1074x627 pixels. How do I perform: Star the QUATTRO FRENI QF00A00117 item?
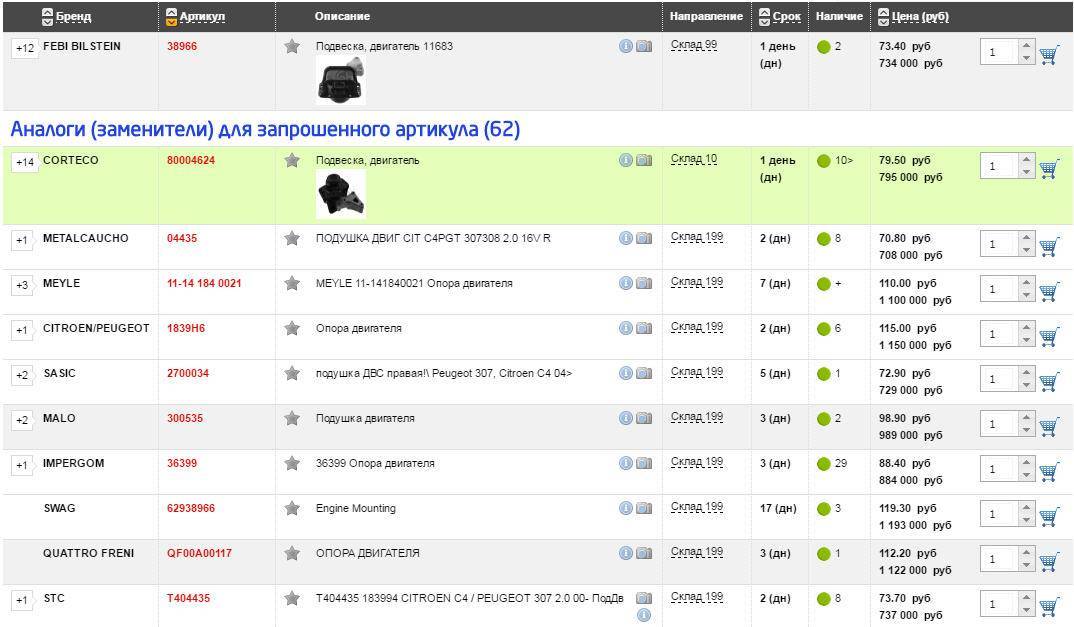click(x=292, y=553)
